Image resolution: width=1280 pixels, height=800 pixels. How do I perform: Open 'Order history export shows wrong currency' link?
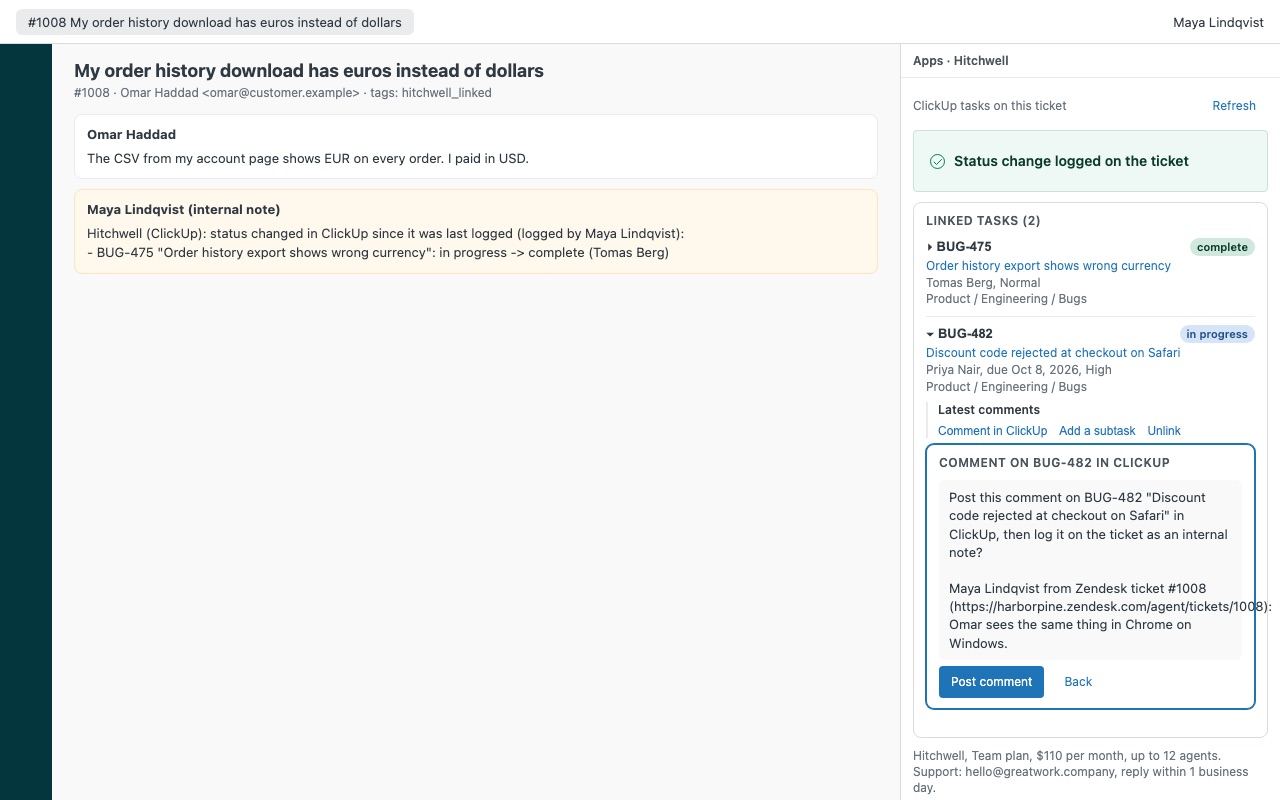pyautogui.click(x=1048, y=266)
